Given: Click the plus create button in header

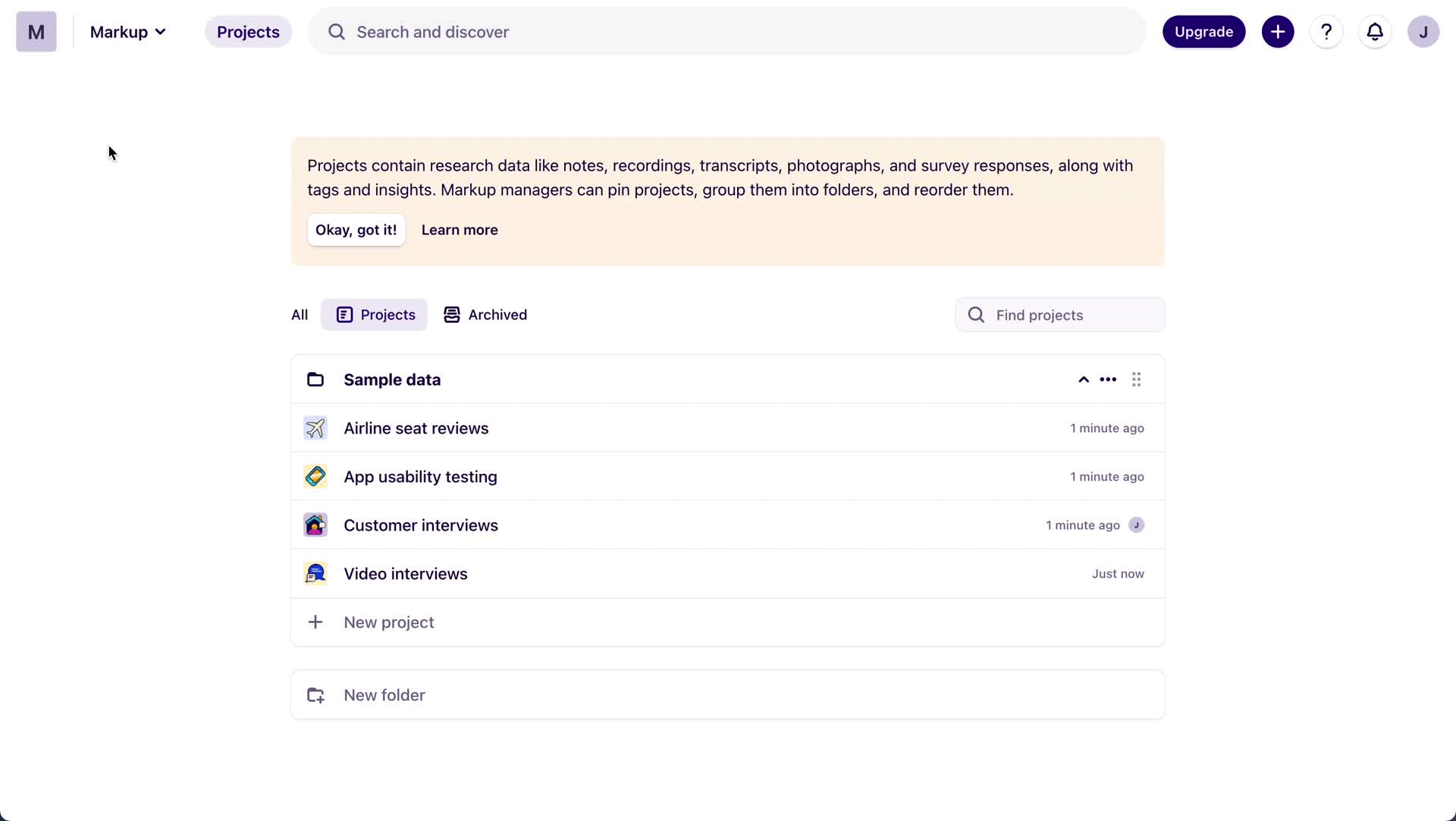Looking at the screenshot, I should (x=1278, y=32).
